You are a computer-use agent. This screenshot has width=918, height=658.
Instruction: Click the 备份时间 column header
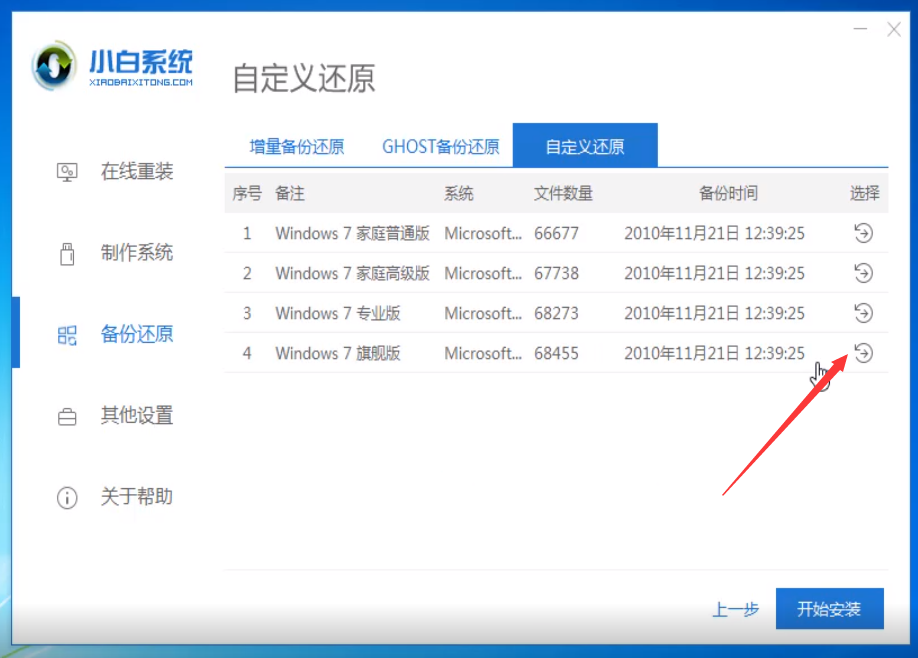728,193
